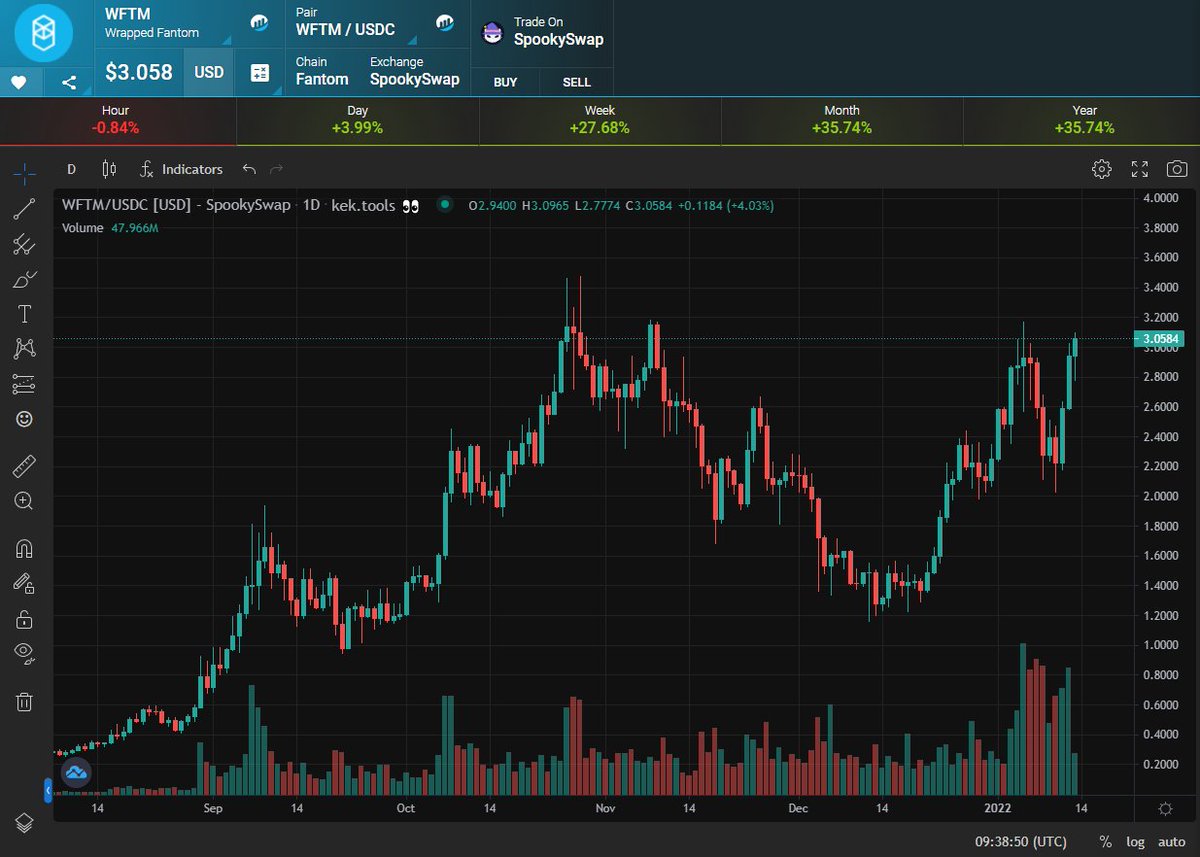Click the kek.tools label in chart legend
1200x857 pixels.
click(365, 205)
